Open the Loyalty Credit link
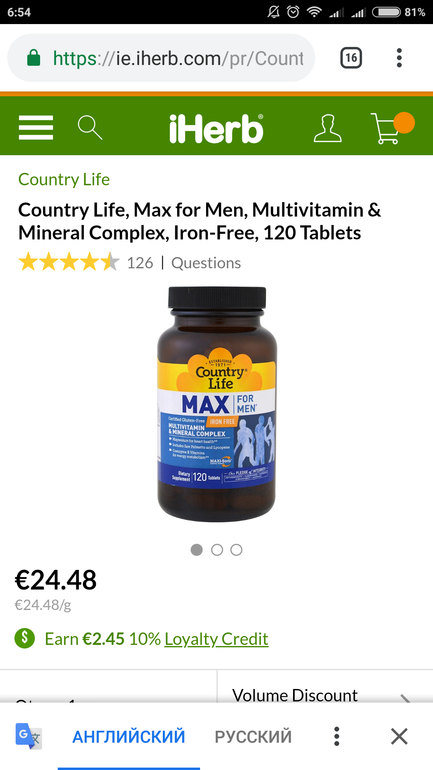Image resolution: width=433 pixels, height=770 pixels. (216, 639)
